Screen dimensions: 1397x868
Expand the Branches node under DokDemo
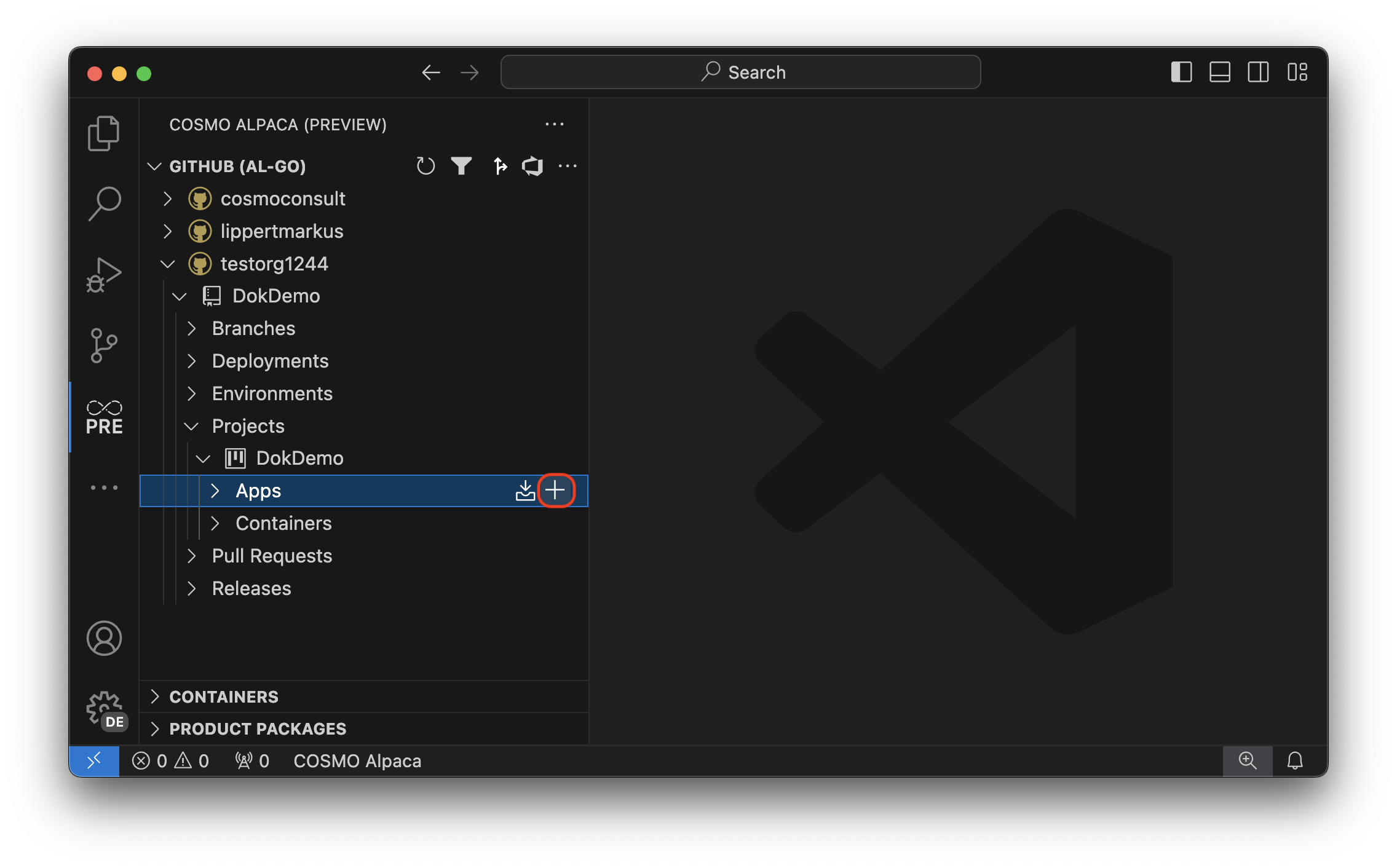pyautogui.click(x=192, y=328)
